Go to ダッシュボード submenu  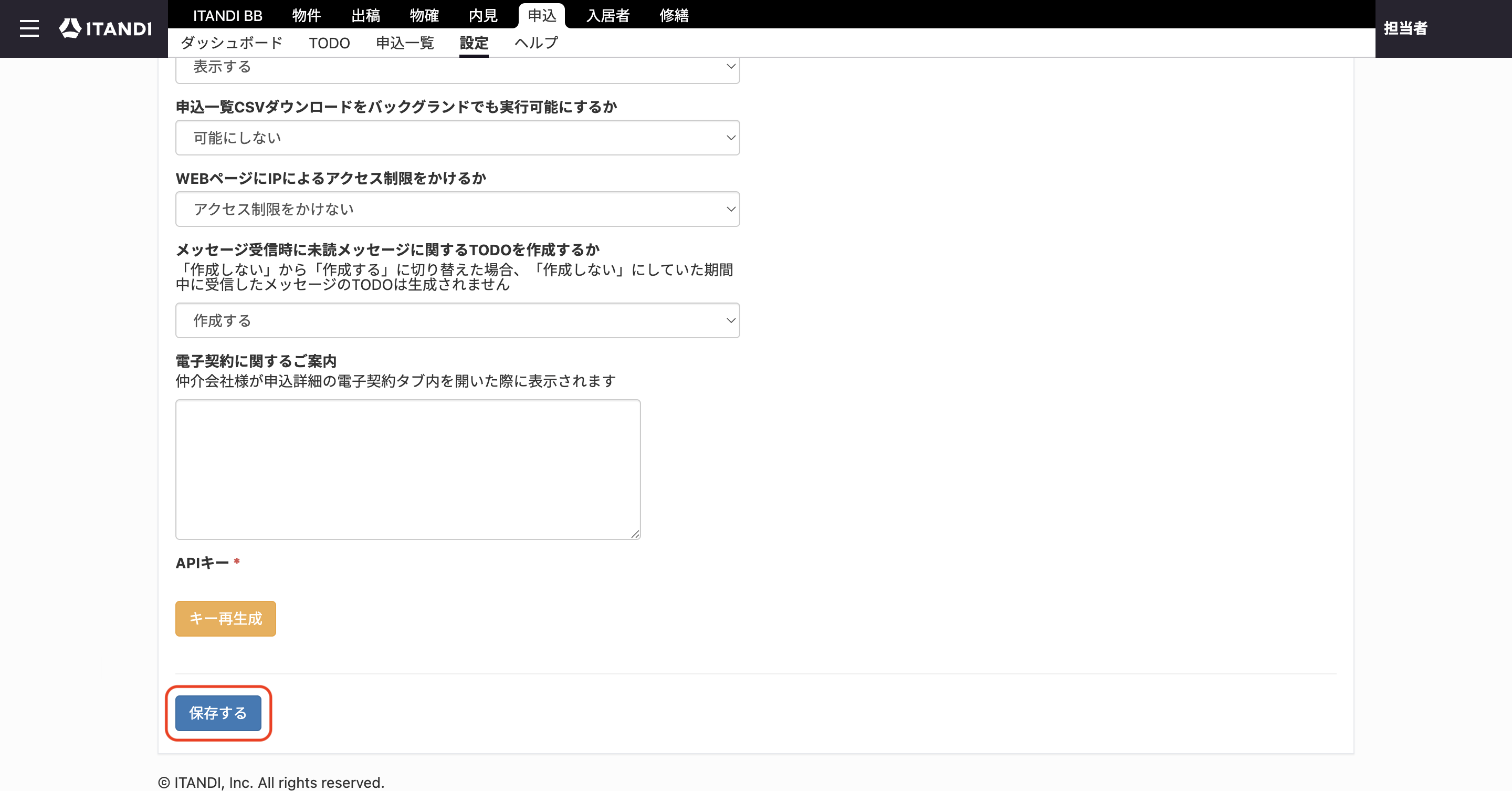pyautogui.click(x=232, y=43)
